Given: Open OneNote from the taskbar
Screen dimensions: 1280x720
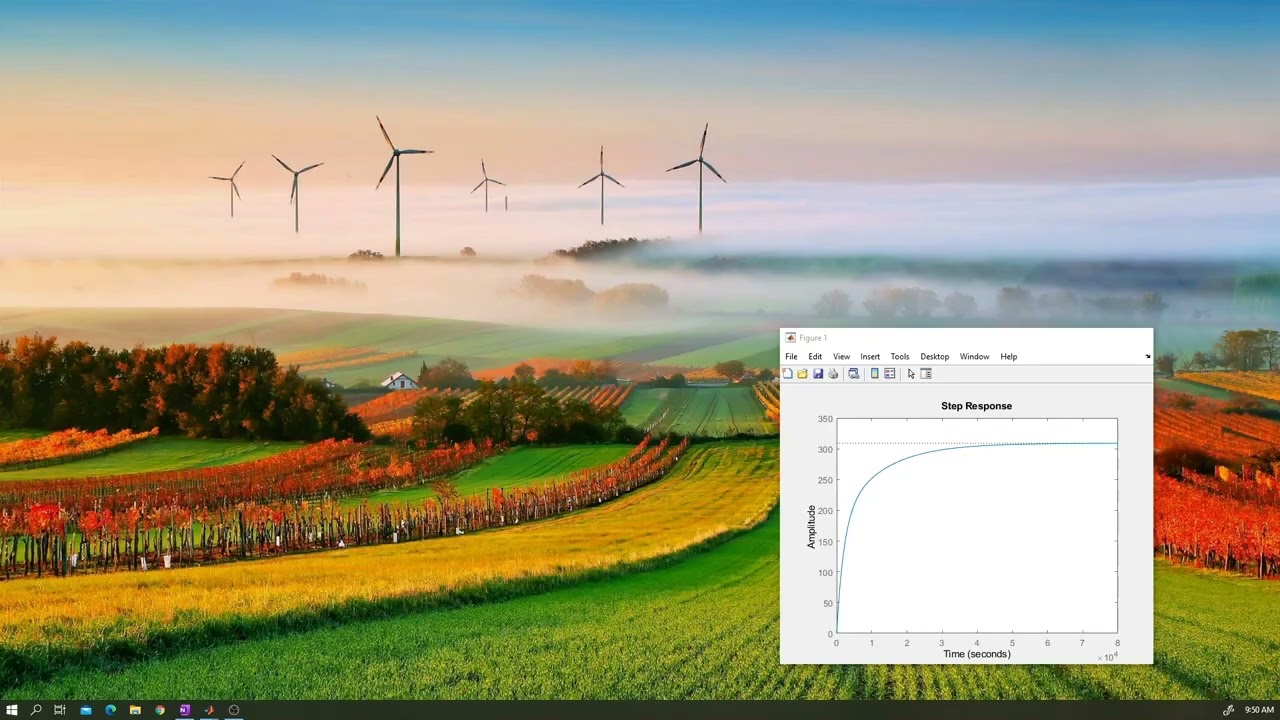Looking at the screenshot, I should pos(184,710).
